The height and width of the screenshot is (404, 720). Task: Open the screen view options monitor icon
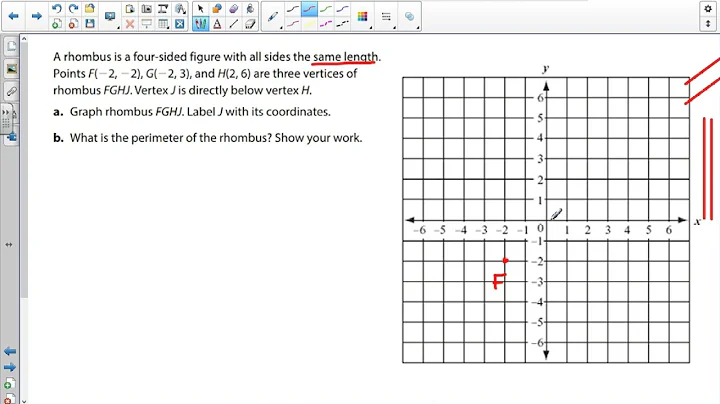click(x=110, y=17)
